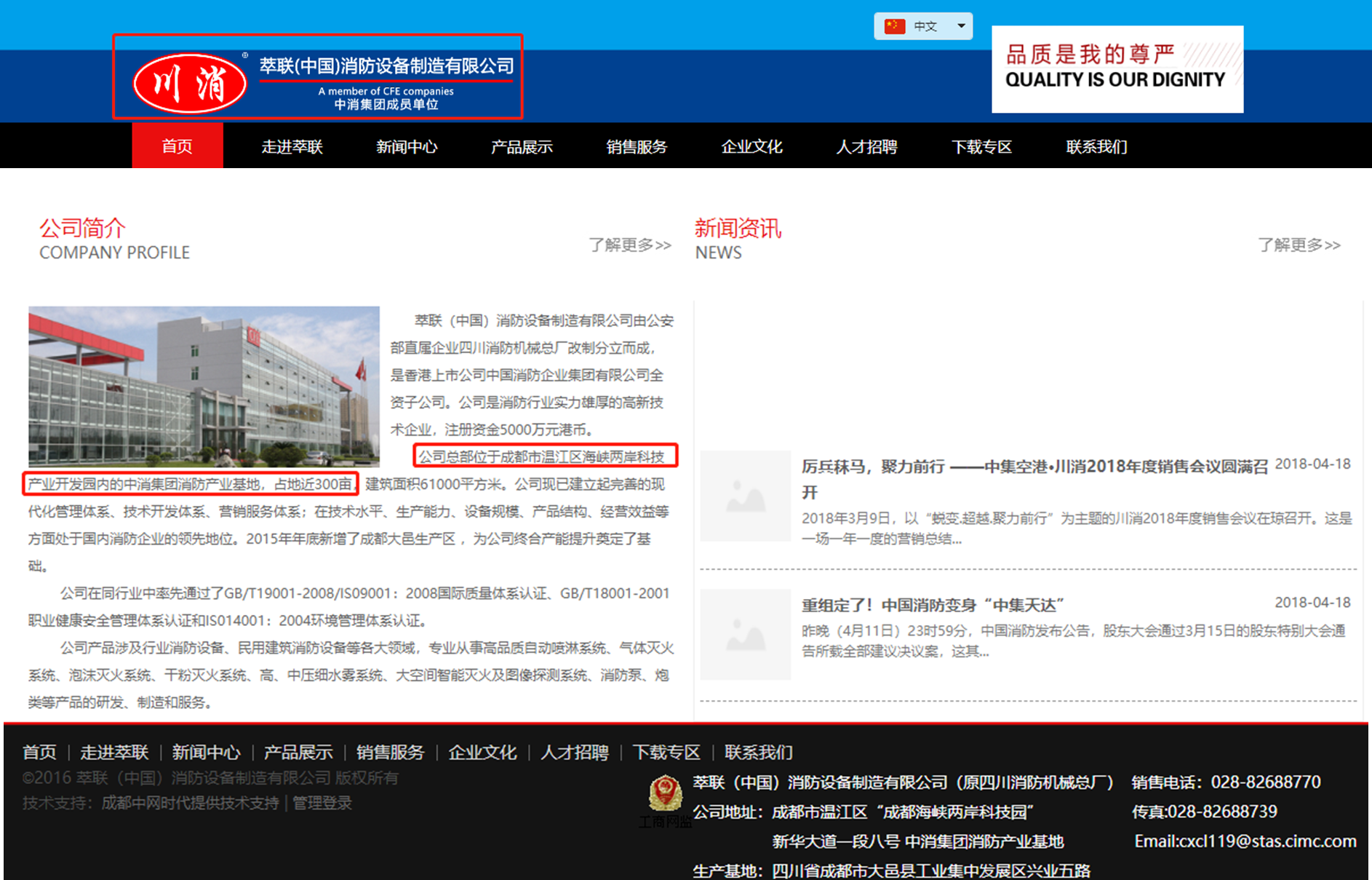This screenshot has height=880, width=1372.
Task: Click the 新闻资讯 section heading
Action: 738,229
